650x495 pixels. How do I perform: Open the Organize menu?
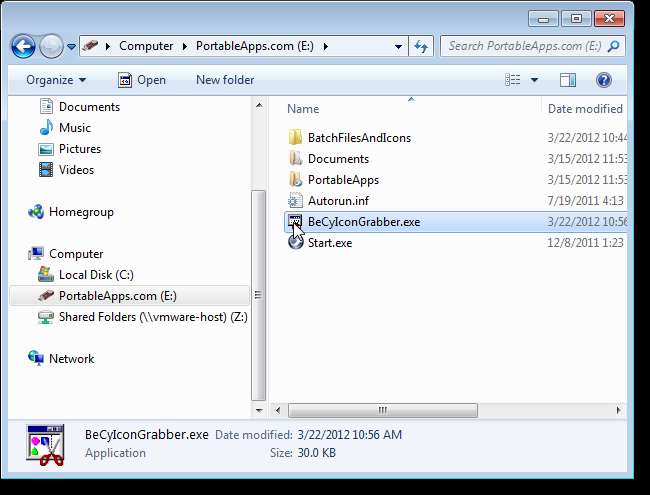pyautogui.click(x=56, y=80)
